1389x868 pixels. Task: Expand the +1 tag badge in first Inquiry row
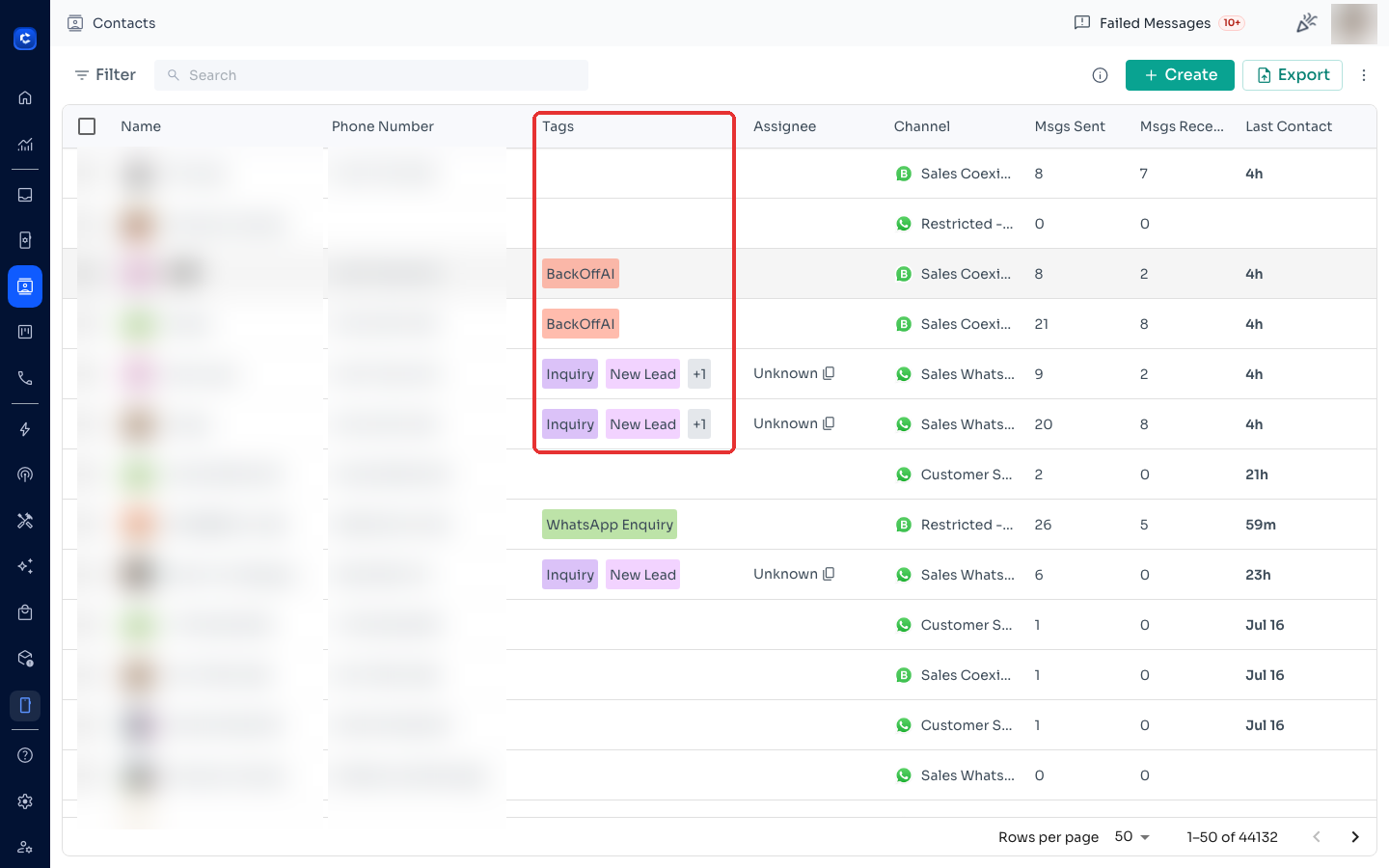699,374
